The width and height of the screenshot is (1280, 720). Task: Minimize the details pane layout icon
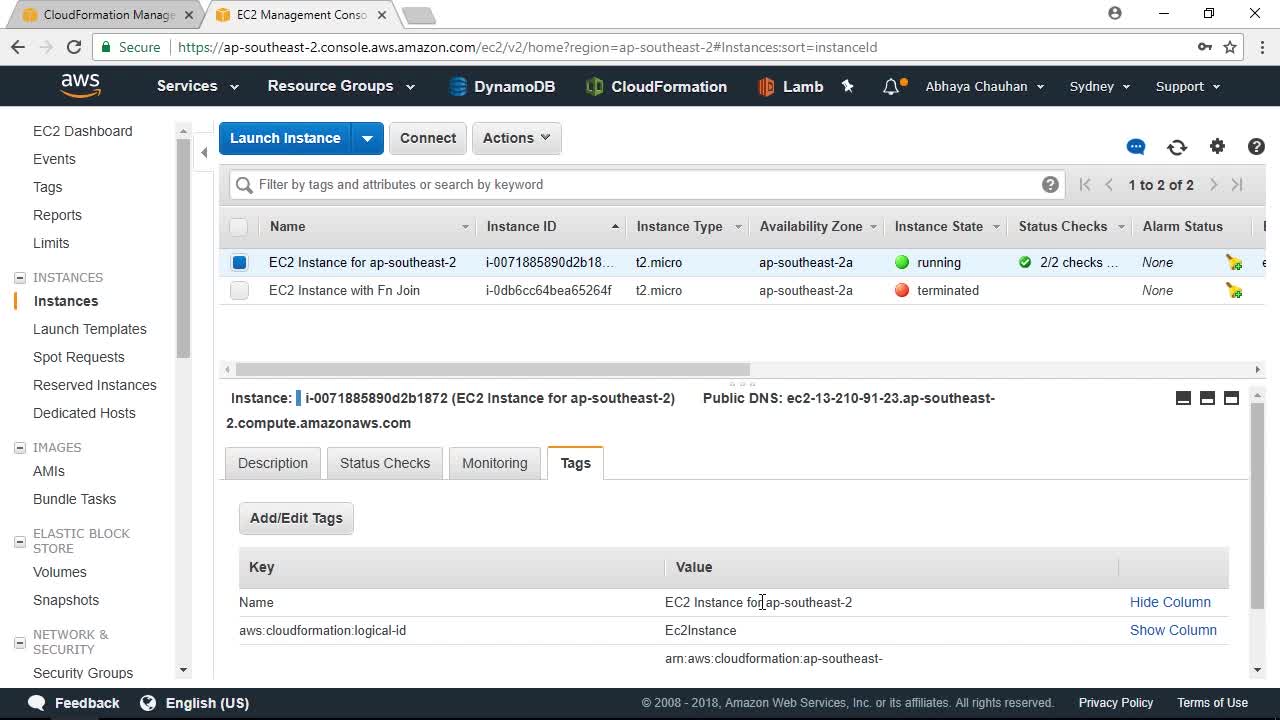(1183, 398)
